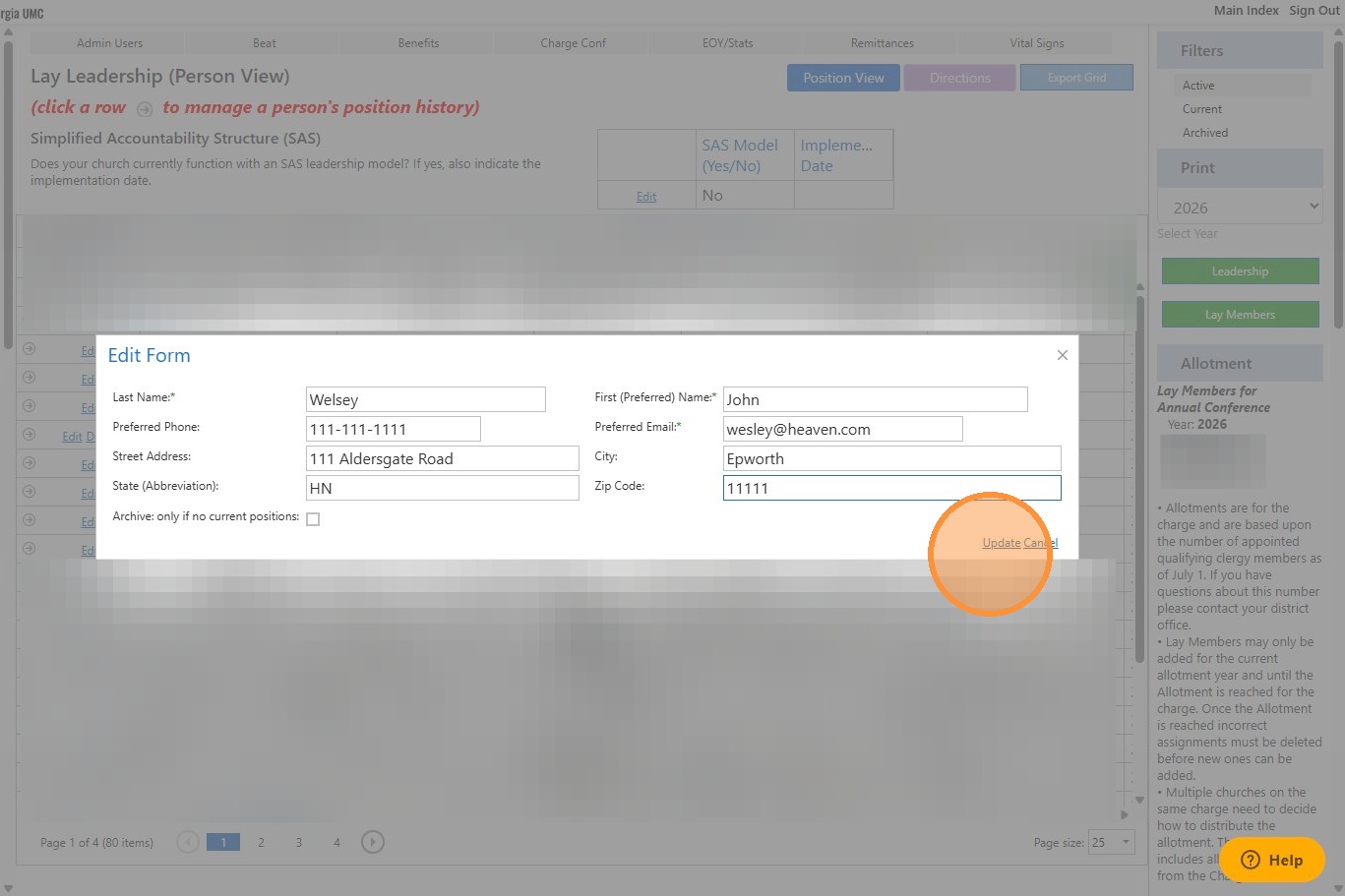Select the Charge Conf tab
The image size is (1345, 896).
pyautogui.click(x=573, y=43)
